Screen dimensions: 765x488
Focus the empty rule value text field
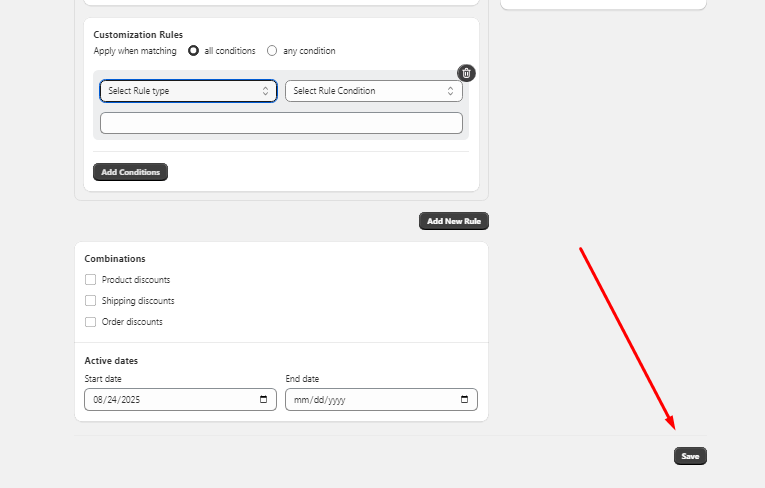point(282,123)
